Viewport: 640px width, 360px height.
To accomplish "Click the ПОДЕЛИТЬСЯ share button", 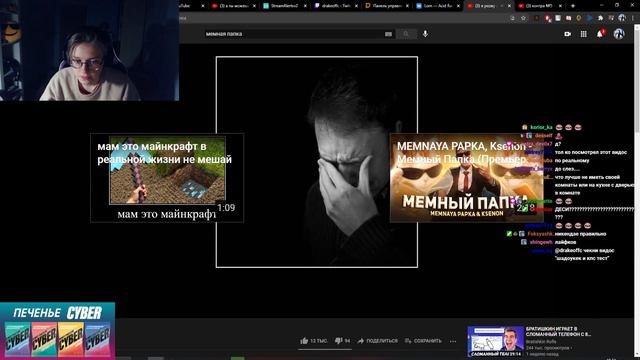I will [377, 341].
